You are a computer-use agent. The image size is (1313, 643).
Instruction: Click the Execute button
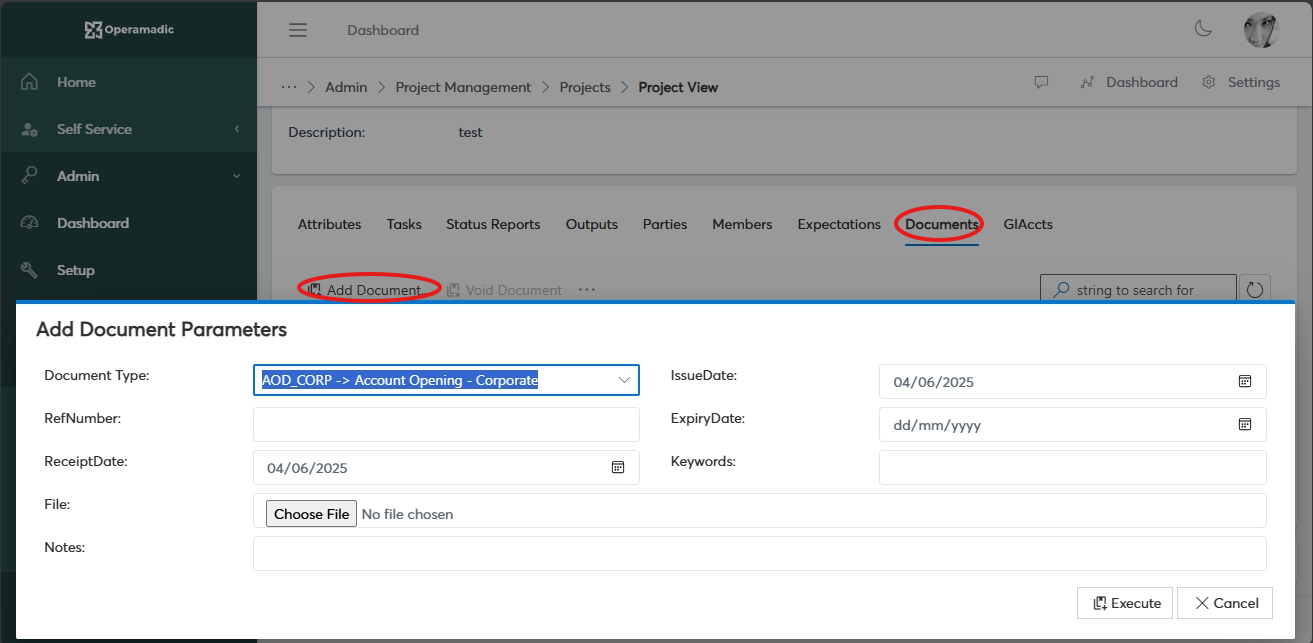pos(1125,603)
